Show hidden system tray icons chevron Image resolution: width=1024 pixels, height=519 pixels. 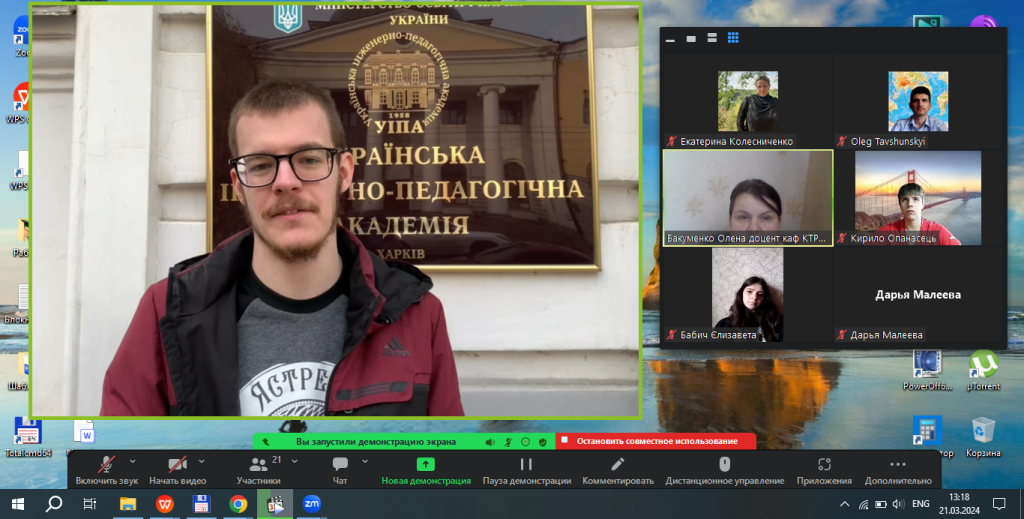click(x=844, y=504)
